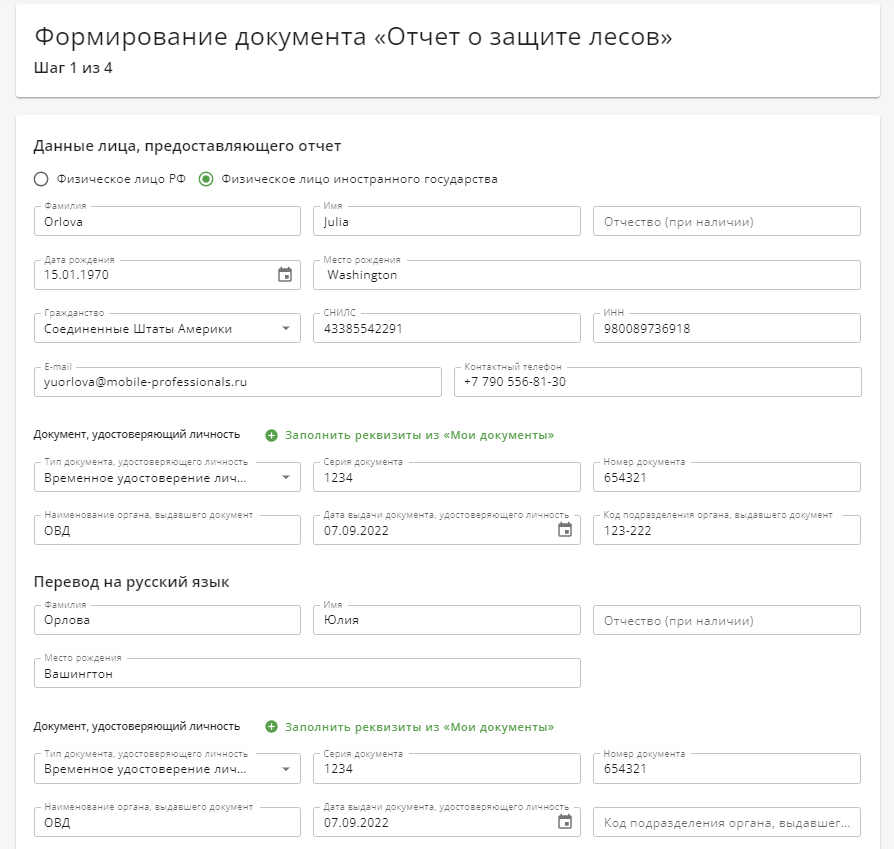
Task: Expand the Гражданство dropdown arrow
Action: click(x=286, y=328)
